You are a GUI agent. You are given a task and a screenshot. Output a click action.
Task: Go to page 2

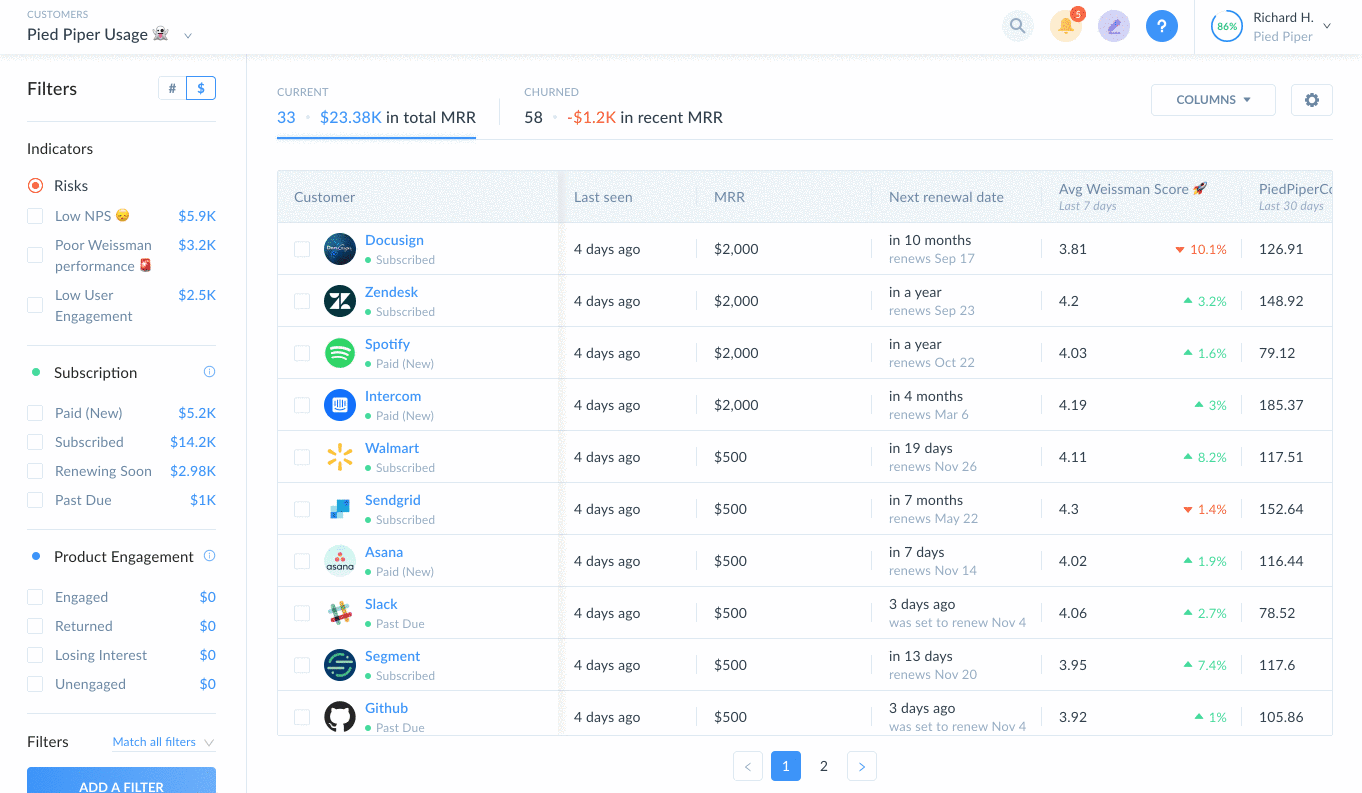824,767
